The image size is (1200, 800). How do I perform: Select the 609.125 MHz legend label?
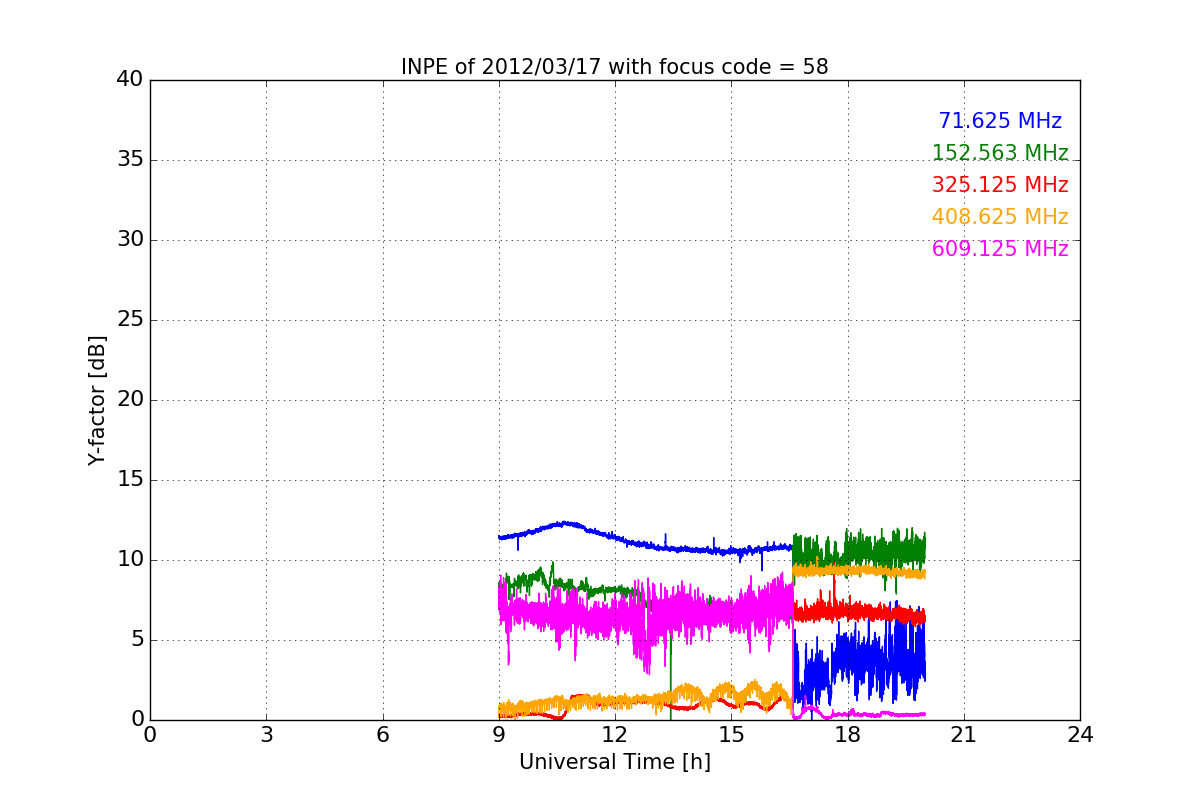pos(1000,249)
